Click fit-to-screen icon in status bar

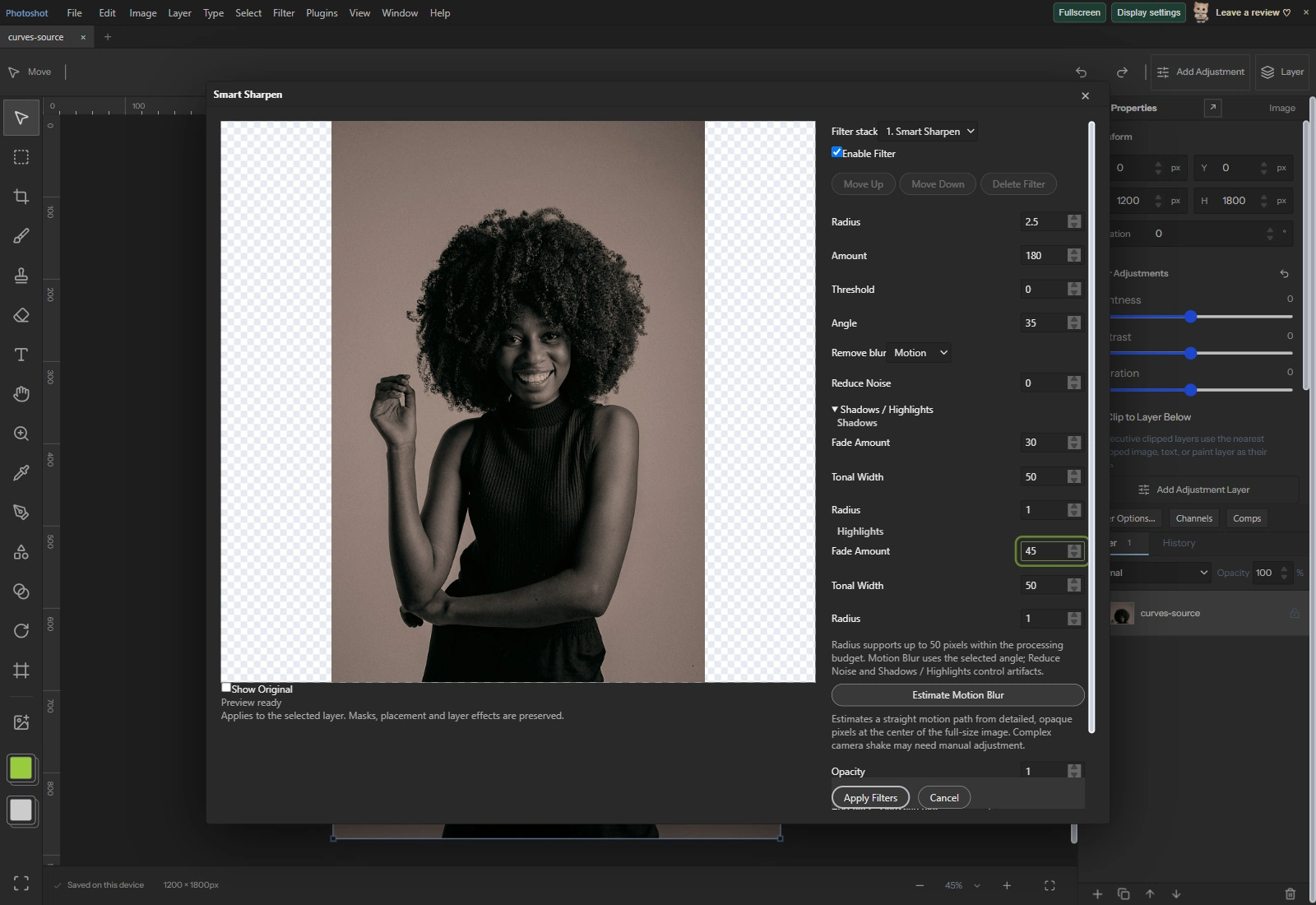tap(1050, 885)
